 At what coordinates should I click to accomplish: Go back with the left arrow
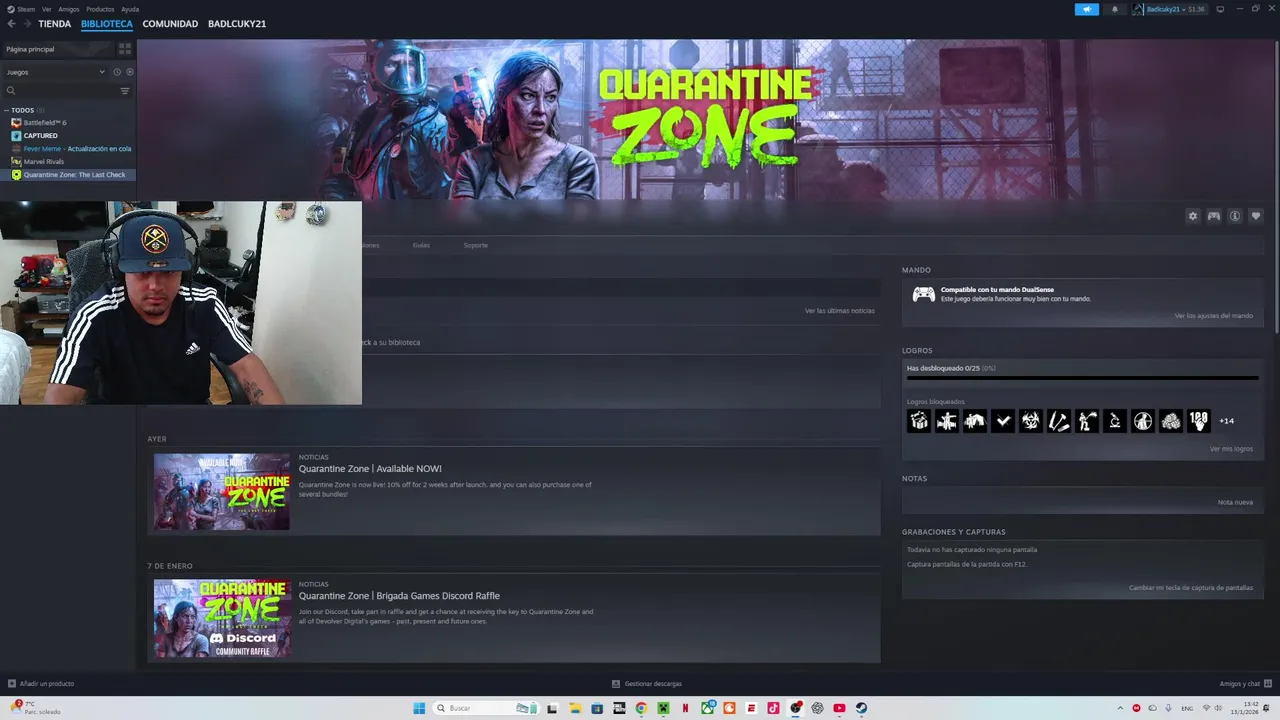[12, 24]
